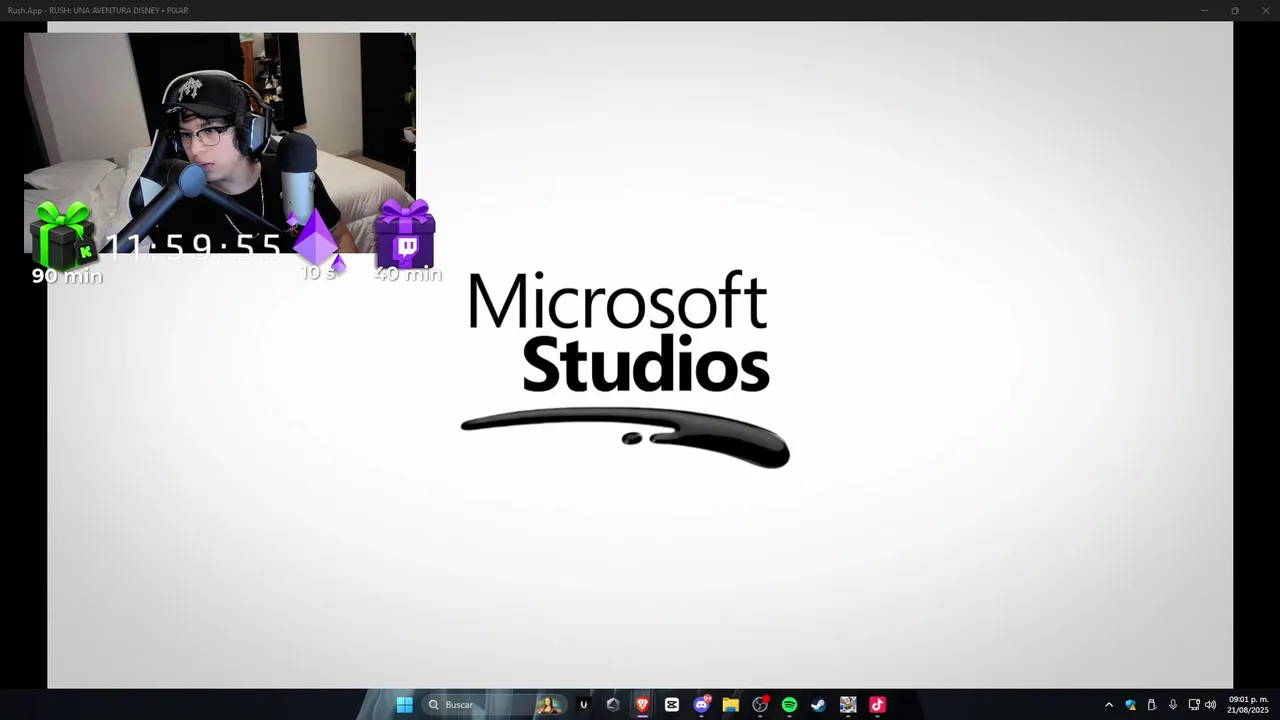
Task: Switch to the Rush game taskbar icon
Action: [848, 705]
